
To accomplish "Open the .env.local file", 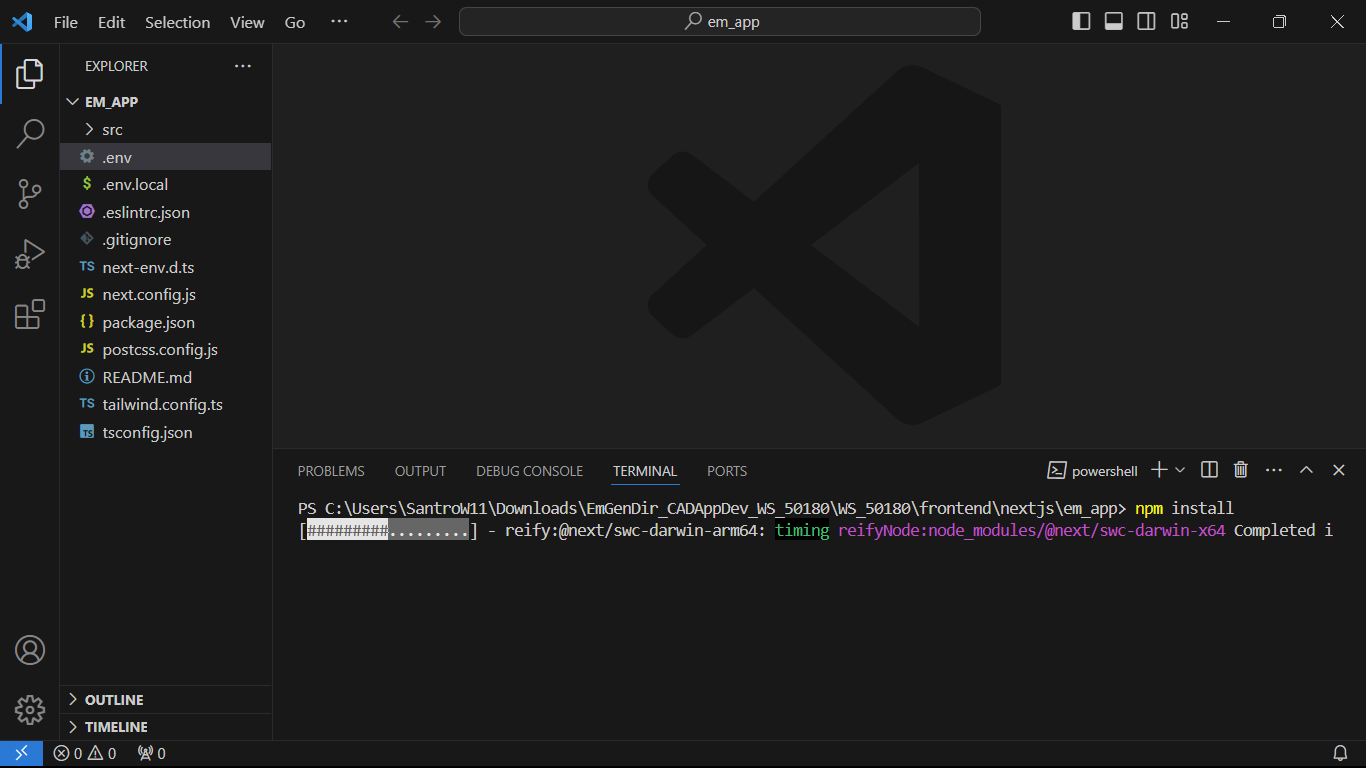I will click(166, 184).
